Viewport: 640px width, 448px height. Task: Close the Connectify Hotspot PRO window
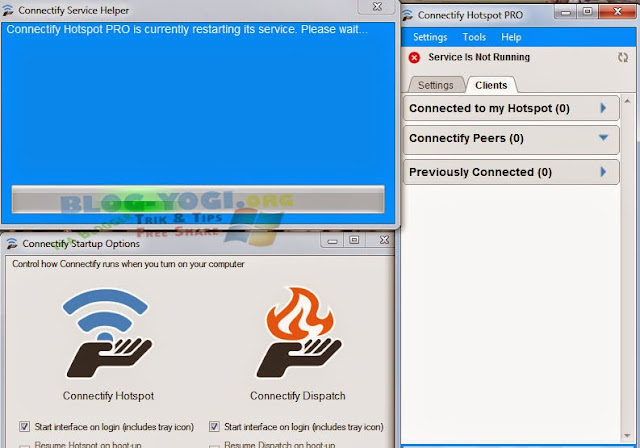tap(618, 12)
